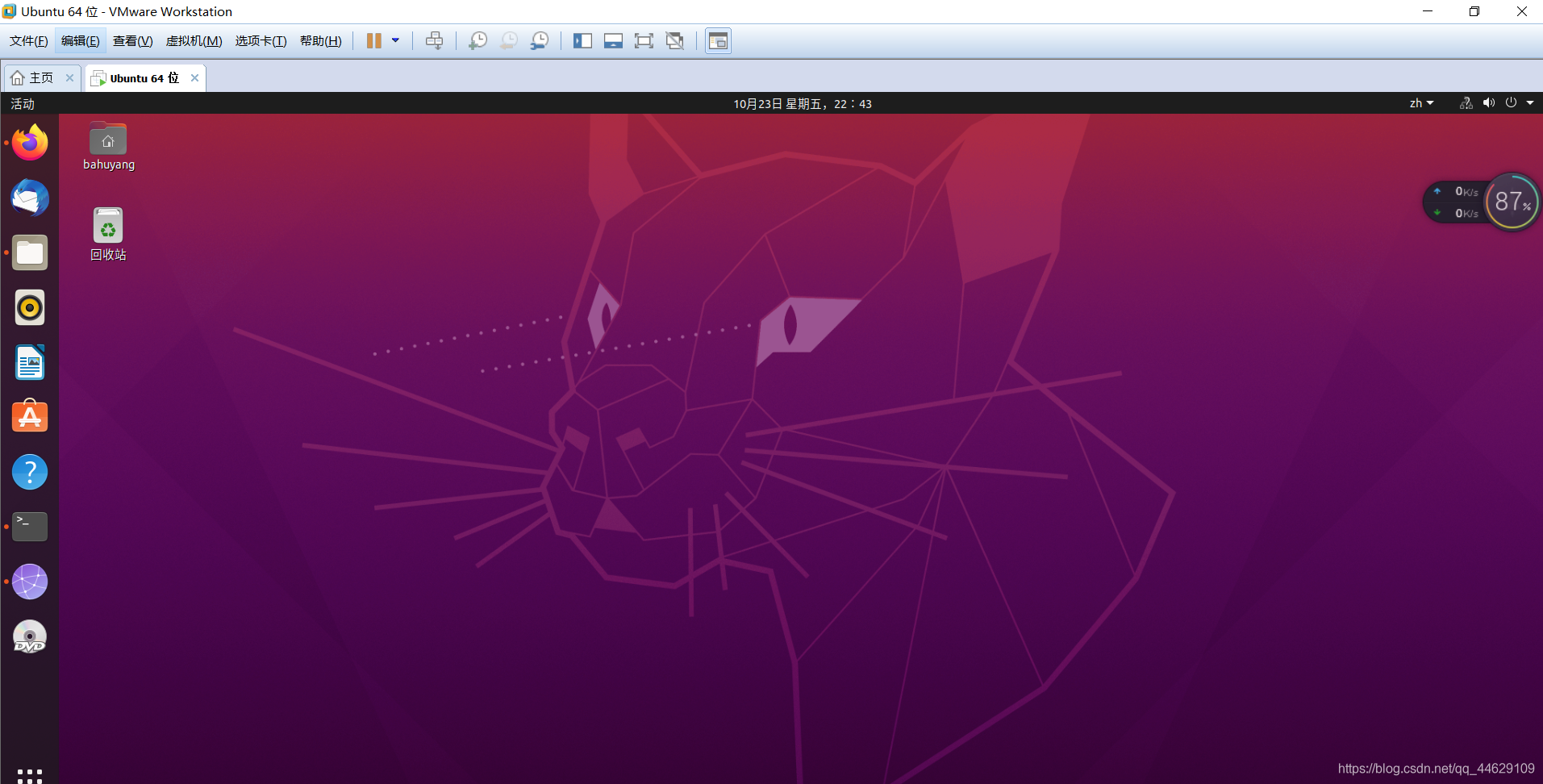Open the Help question mark icon in the dock
1543x784 pixels.
coord(30,472)
